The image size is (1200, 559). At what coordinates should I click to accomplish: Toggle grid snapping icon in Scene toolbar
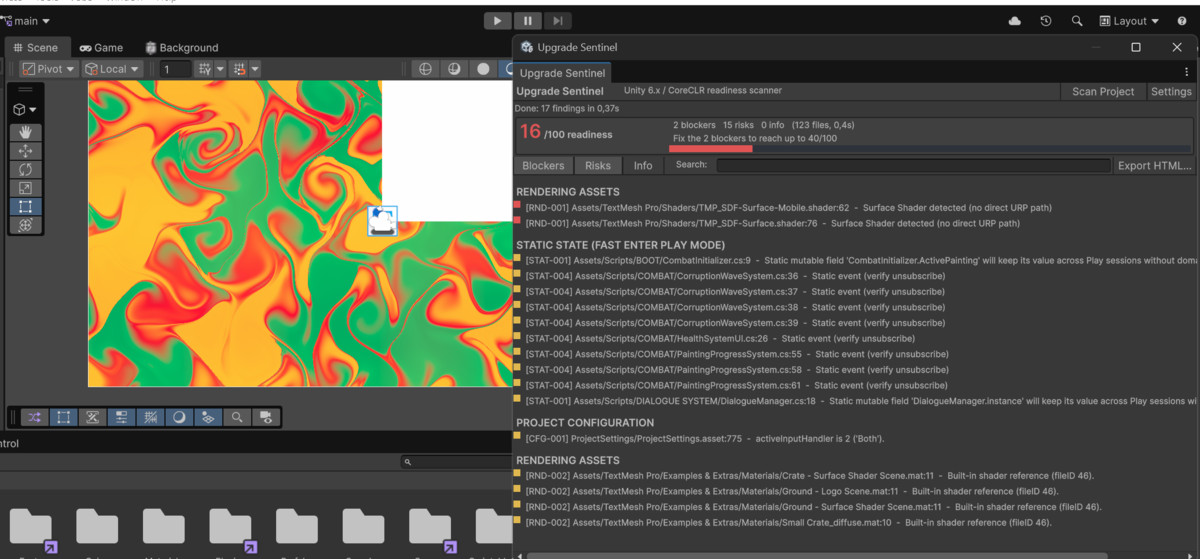(x=205, y=69)
